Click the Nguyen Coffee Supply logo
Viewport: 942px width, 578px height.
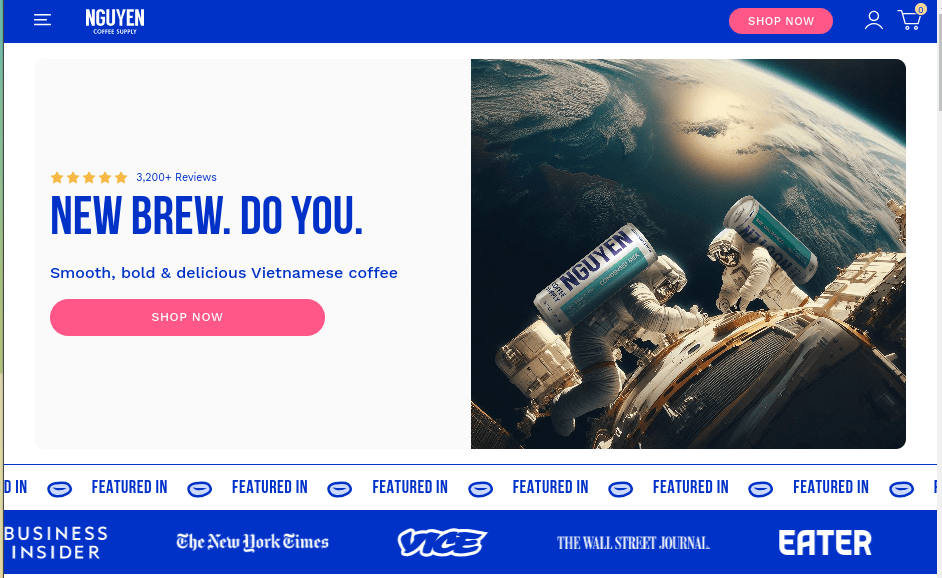[x=115, y=22]
